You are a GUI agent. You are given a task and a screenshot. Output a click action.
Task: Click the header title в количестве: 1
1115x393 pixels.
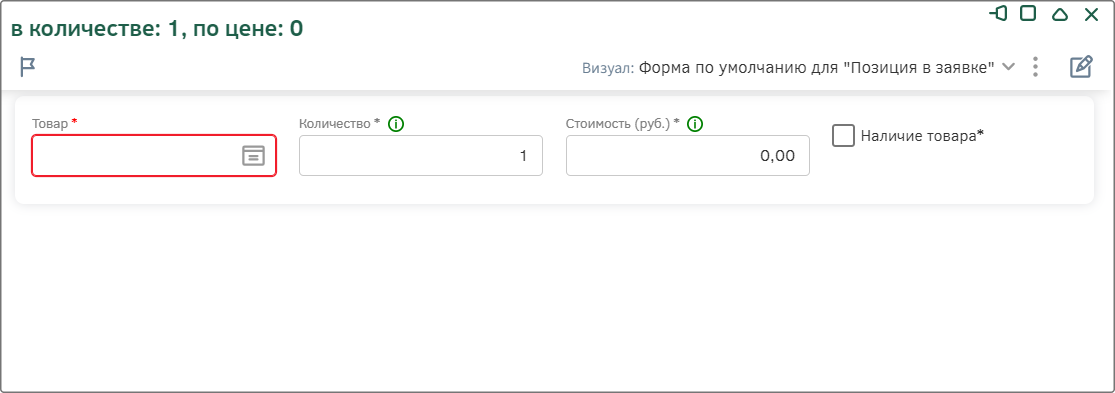coord(156,28)
